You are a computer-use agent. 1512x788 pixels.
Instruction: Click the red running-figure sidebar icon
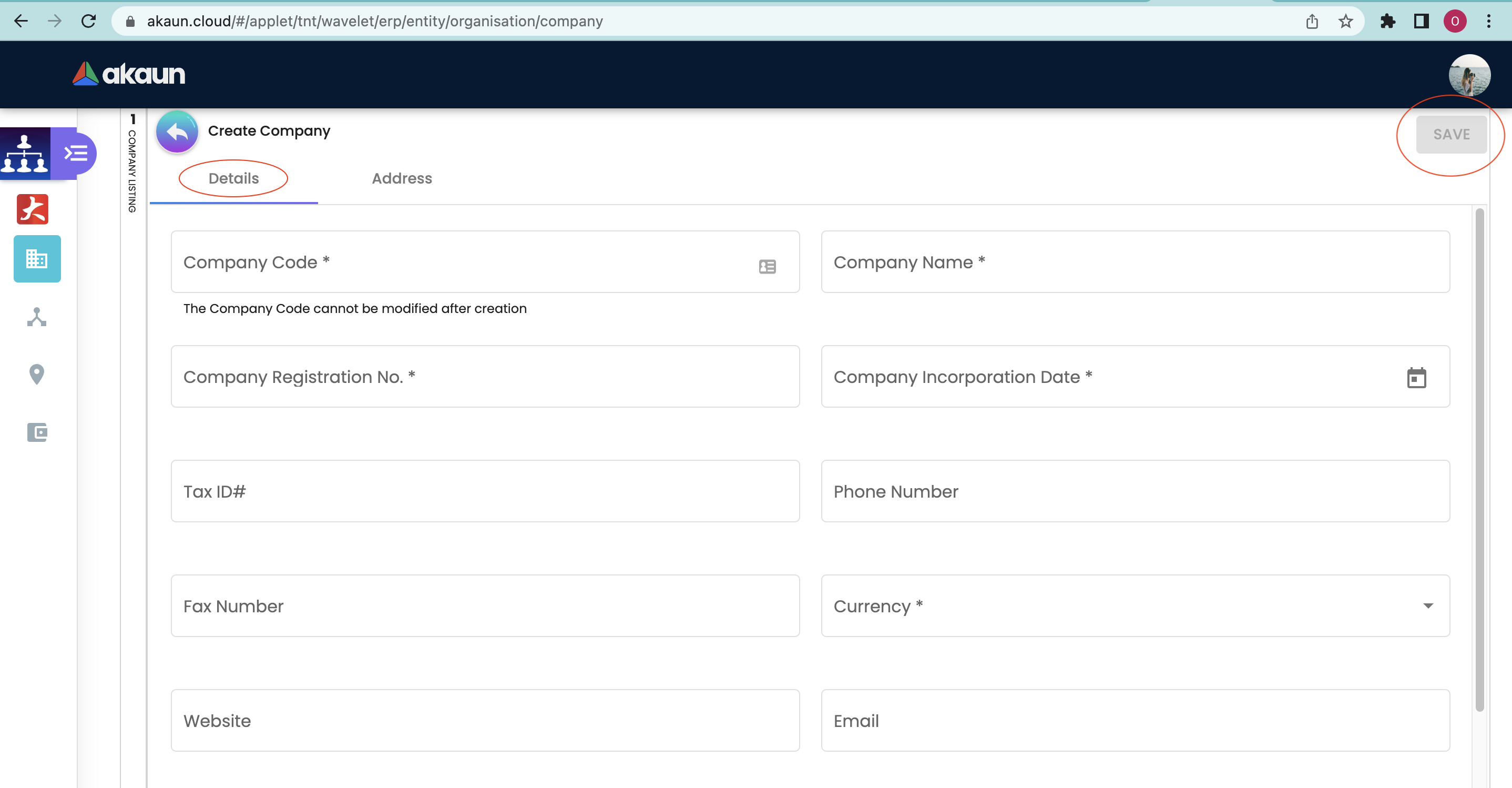point(32,209)
